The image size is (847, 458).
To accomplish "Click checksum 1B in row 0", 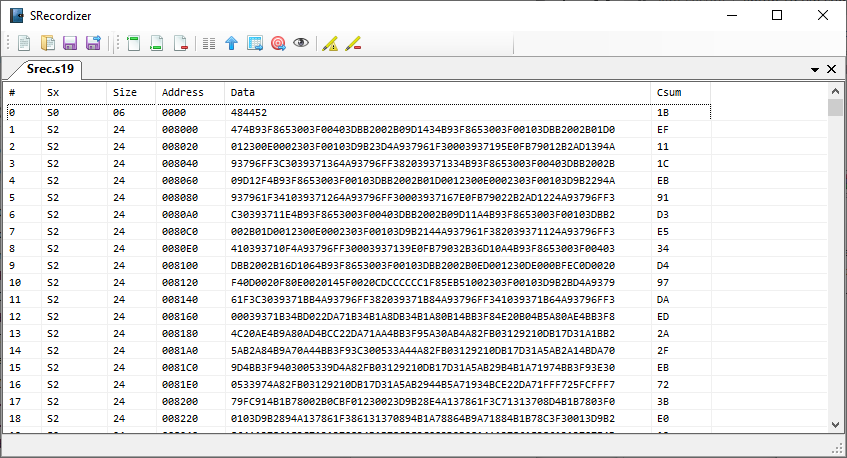I will 663,112.
